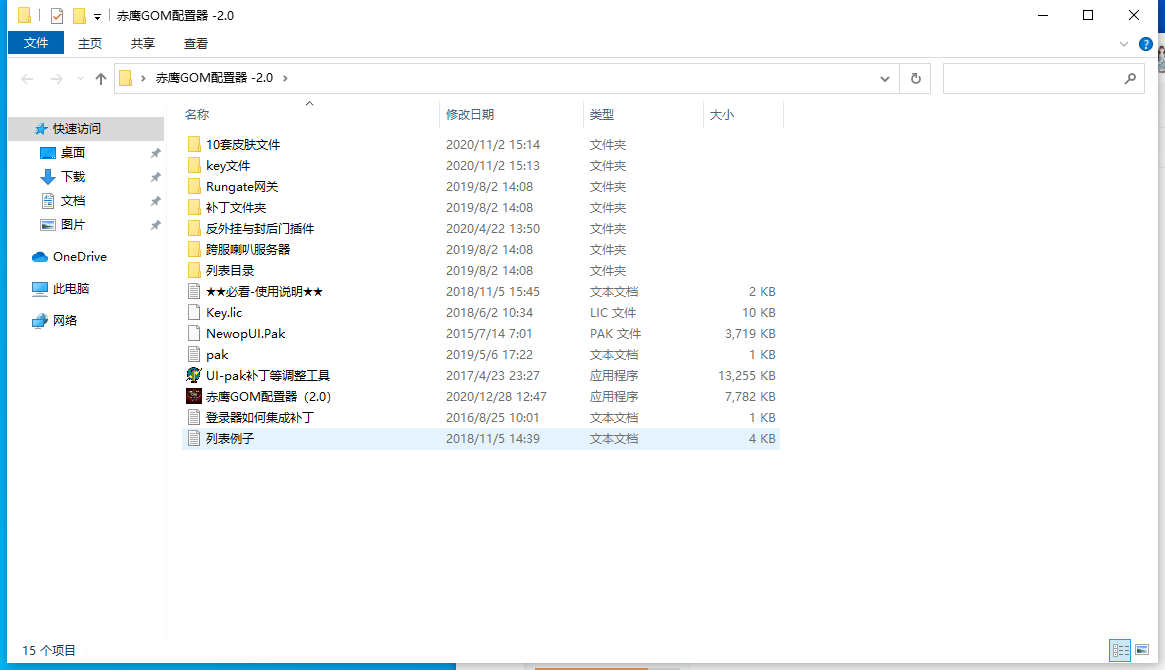Click the 列表例子 document icon

(194, 438)
